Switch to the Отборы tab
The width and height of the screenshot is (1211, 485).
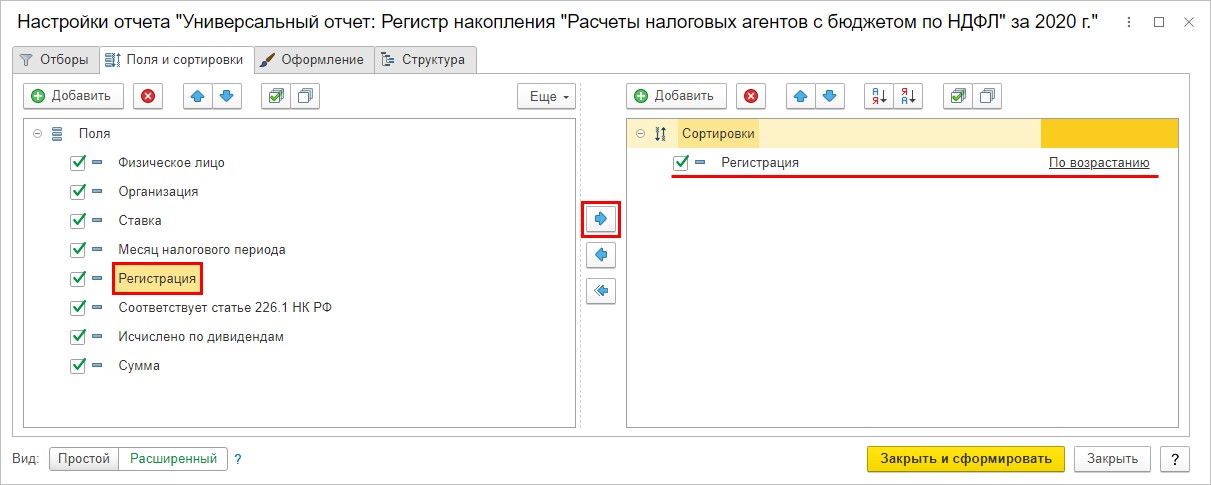click(x=55, y=60)
